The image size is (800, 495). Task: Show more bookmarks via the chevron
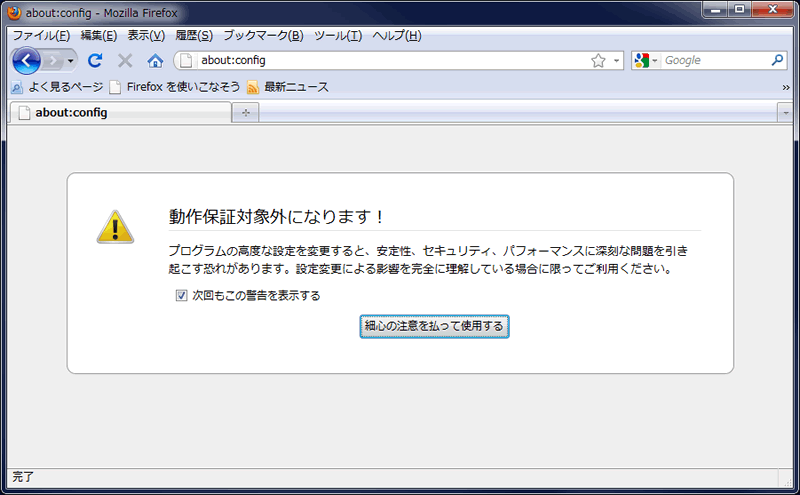[786, 88]
